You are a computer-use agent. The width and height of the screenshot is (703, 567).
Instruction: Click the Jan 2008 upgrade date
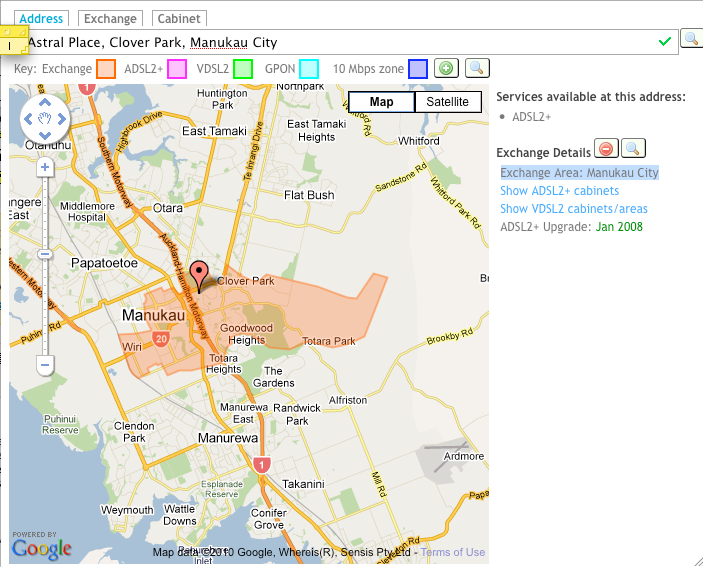pos(619,227)
